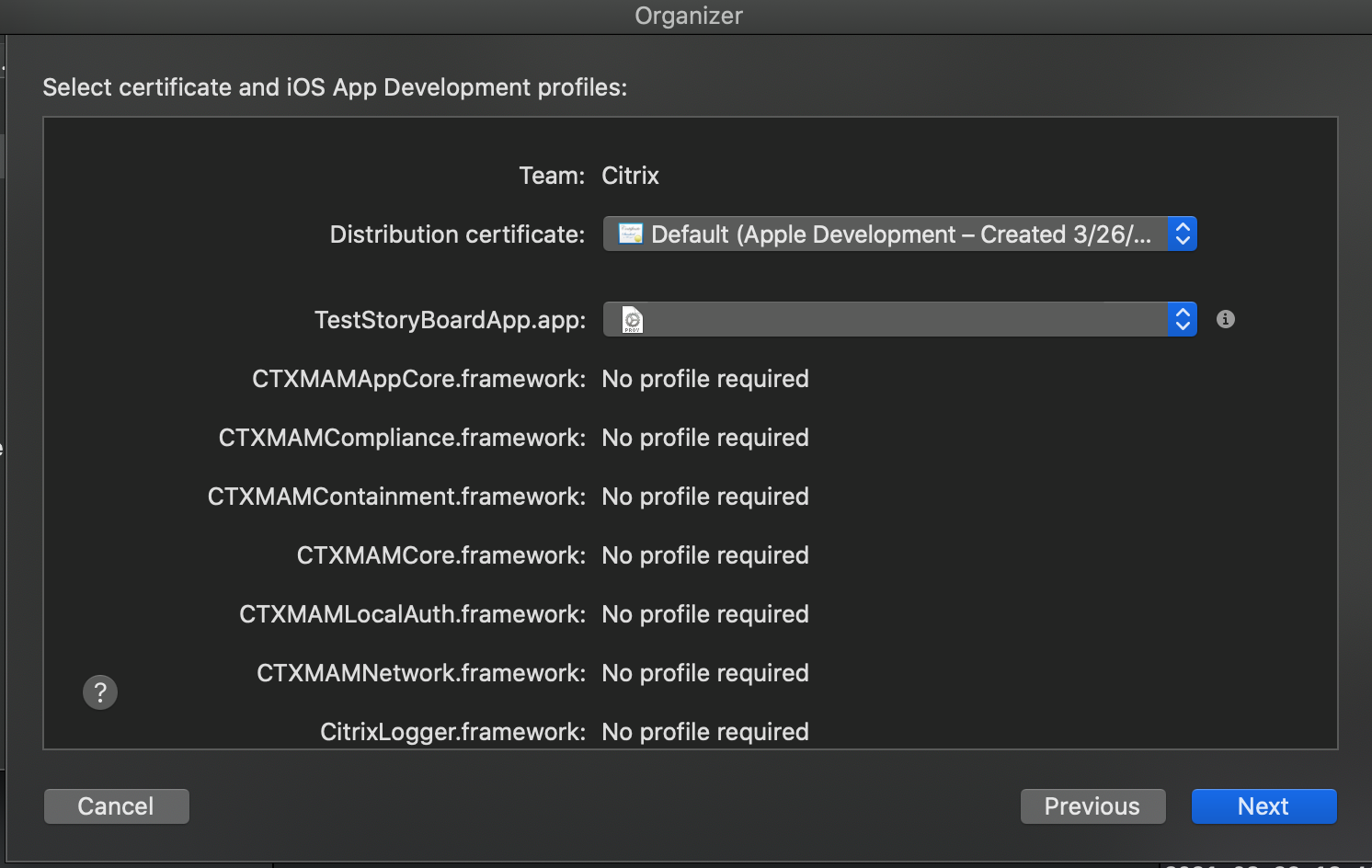Viewport: 1372px width, 868px height.
Task: Click the help question mark button
Action: pos(100,692)
